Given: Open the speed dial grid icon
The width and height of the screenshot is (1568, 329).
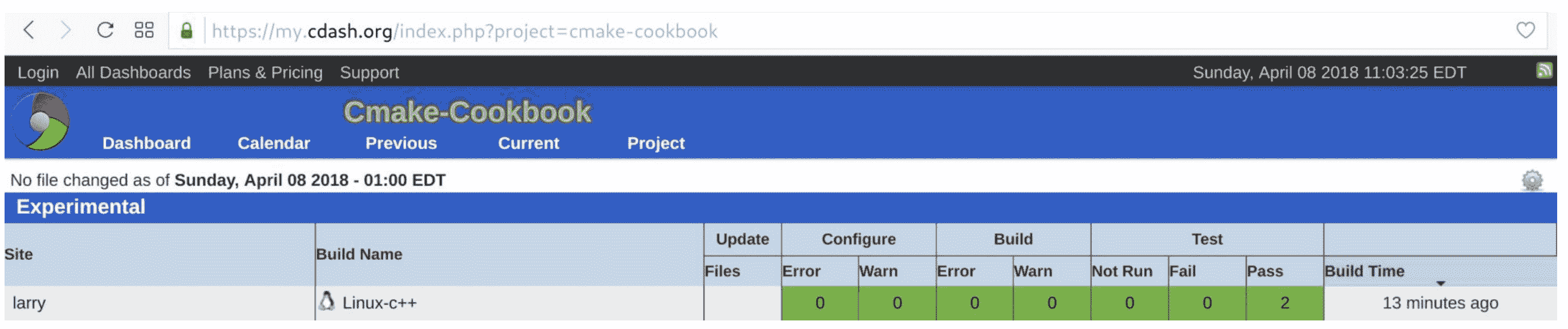Looking at the screenshot, I should pyautogui.click(x=144, y=30).
